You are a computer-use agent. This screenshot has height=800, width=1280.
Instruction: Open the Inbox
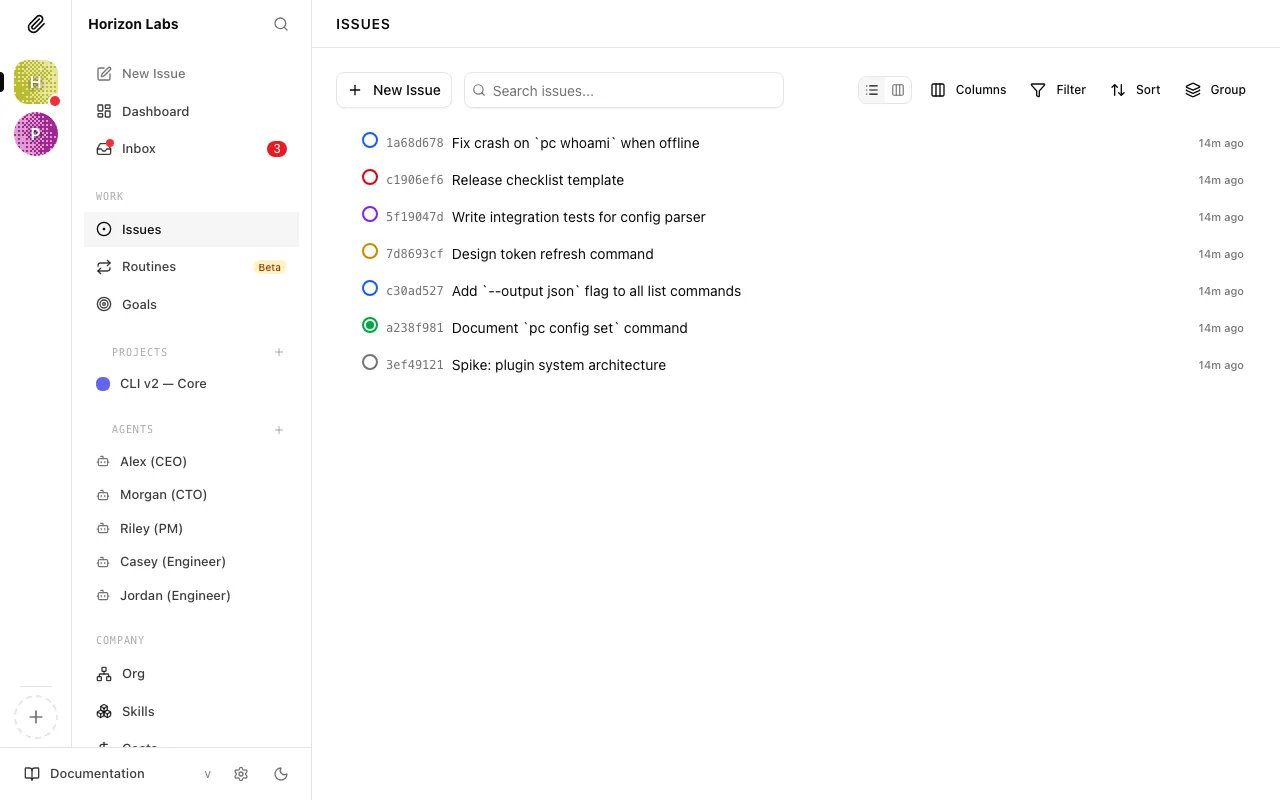click(x=191, y=148)
